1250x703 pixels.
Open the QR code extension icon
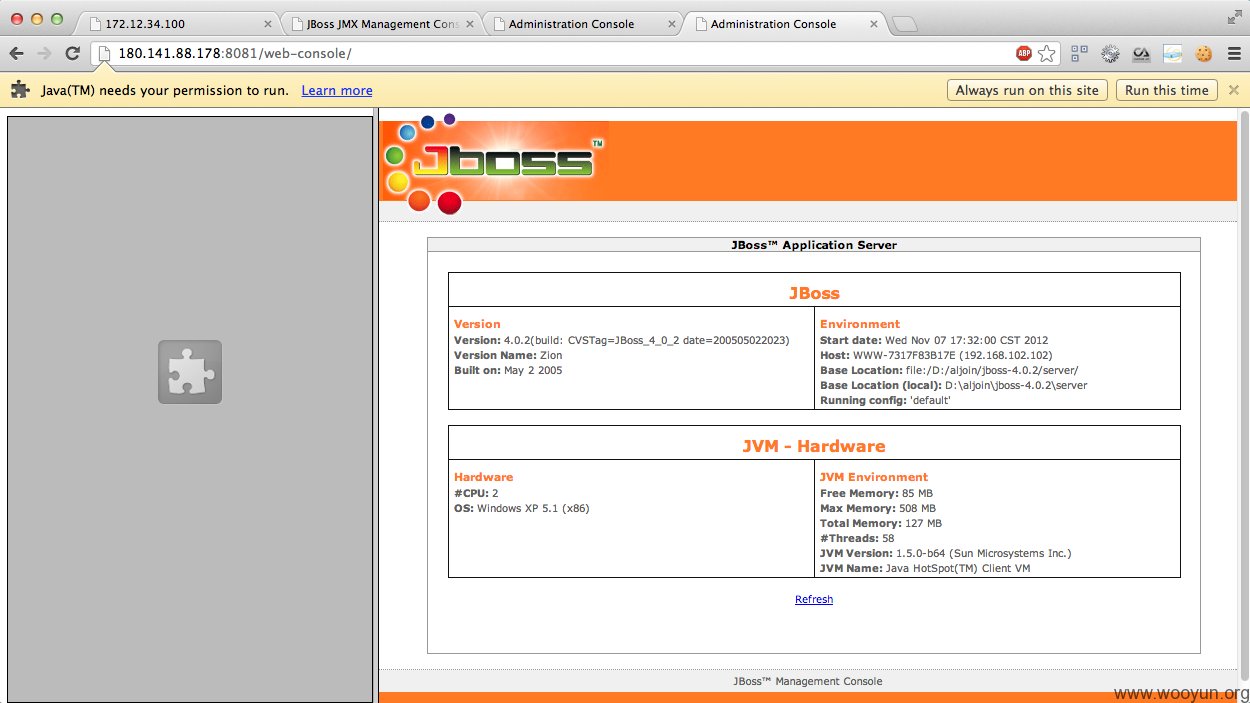[1079, 54]
